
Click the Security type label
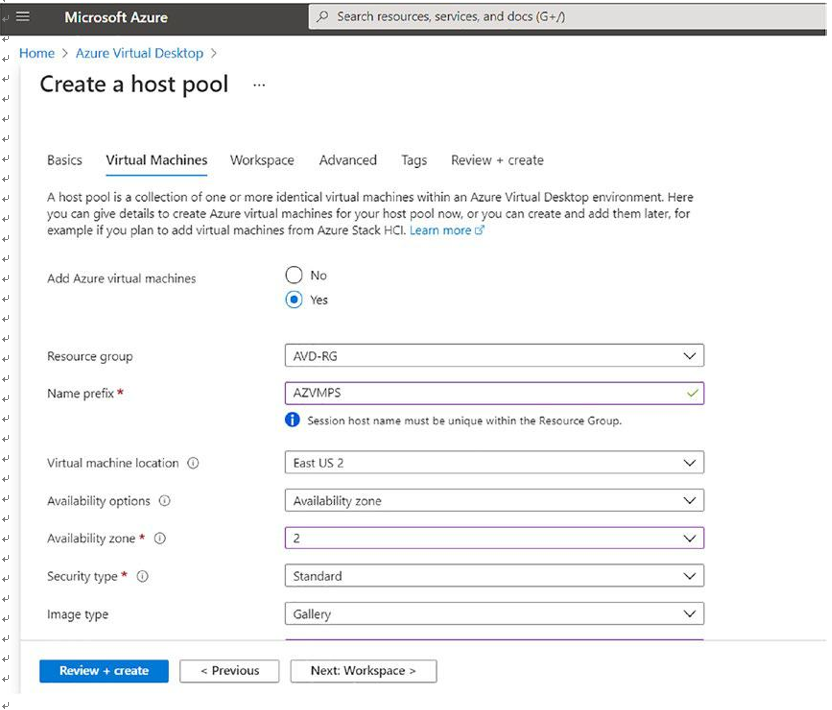82,577
